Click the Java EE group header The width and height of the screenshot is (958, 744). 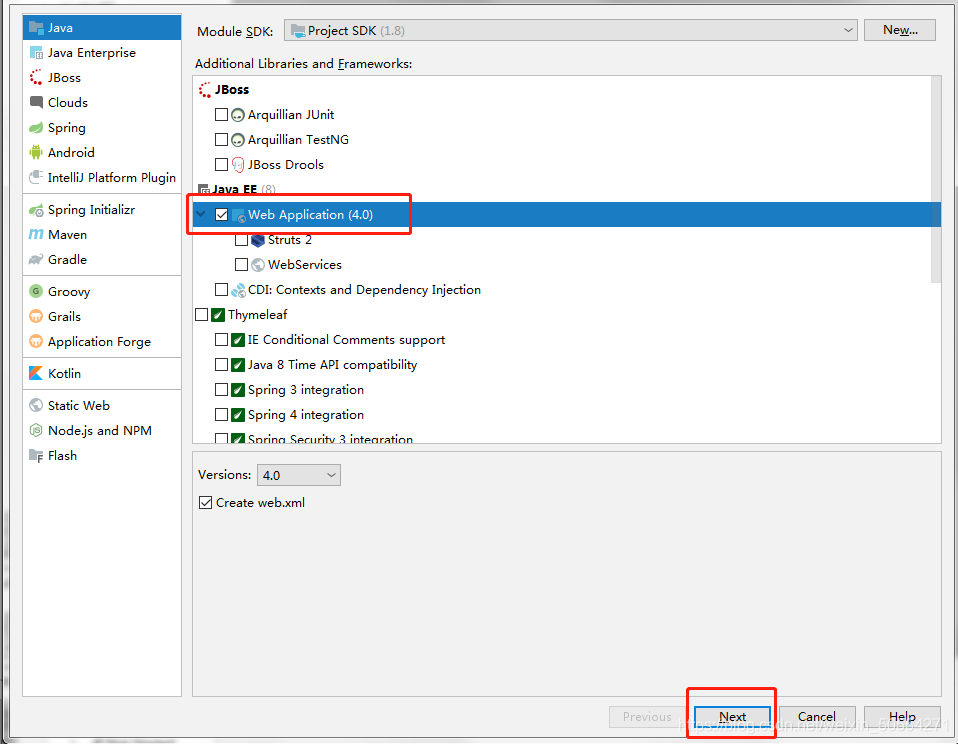point(237,189)
